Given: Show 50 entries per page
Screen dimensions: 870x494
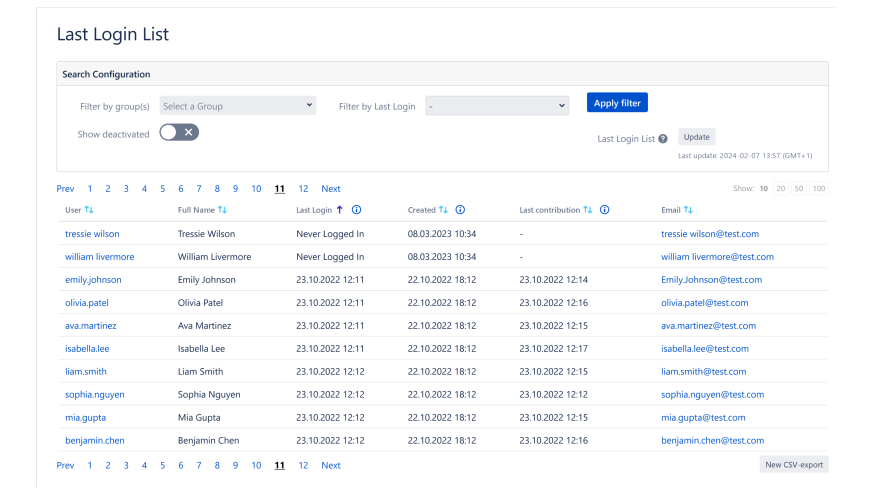Looking at the screenshot, I should point(800,189).
